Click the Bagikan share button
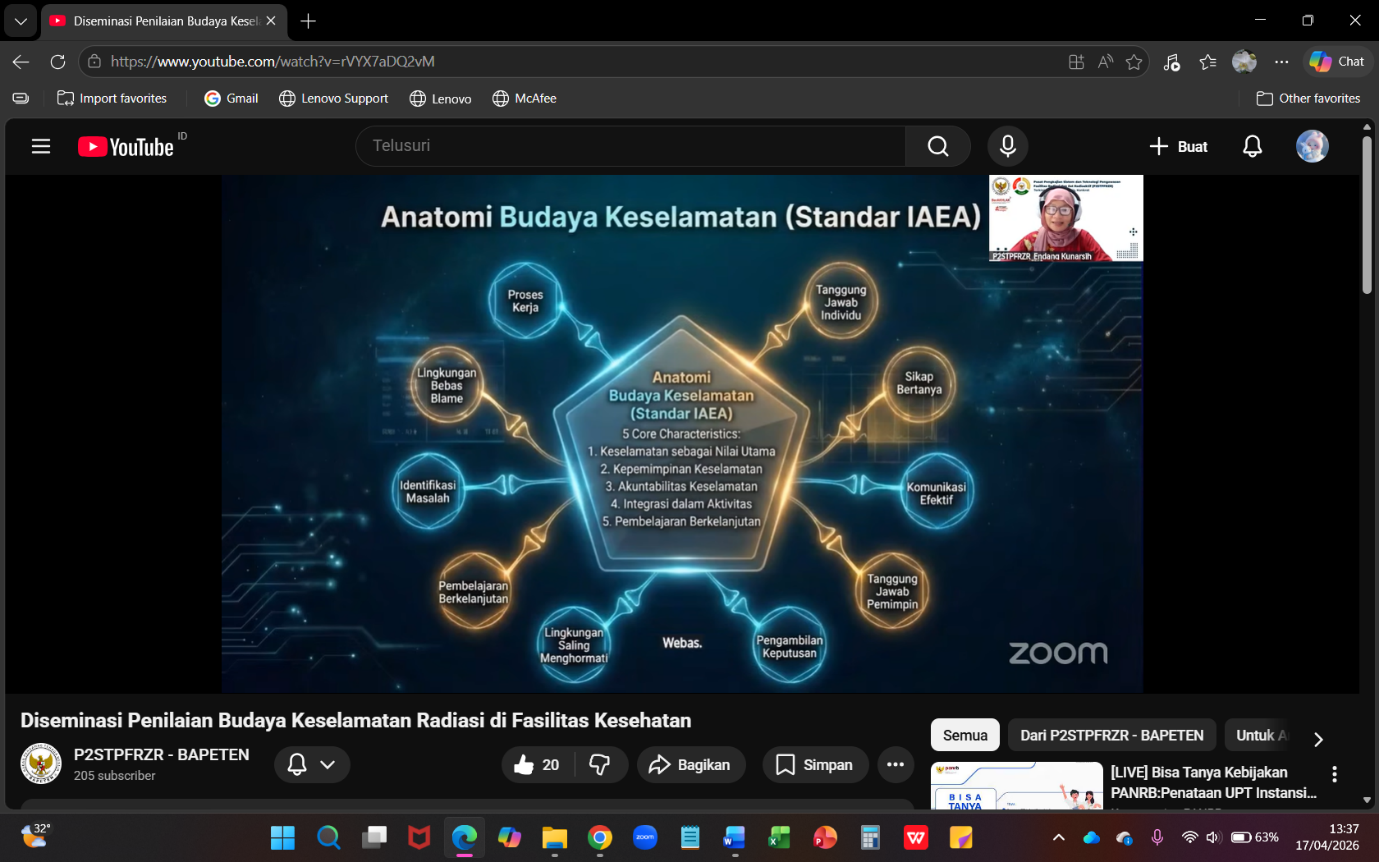Screen dimensions: 1379x862 pyautogui.click(x=690, y=765)
